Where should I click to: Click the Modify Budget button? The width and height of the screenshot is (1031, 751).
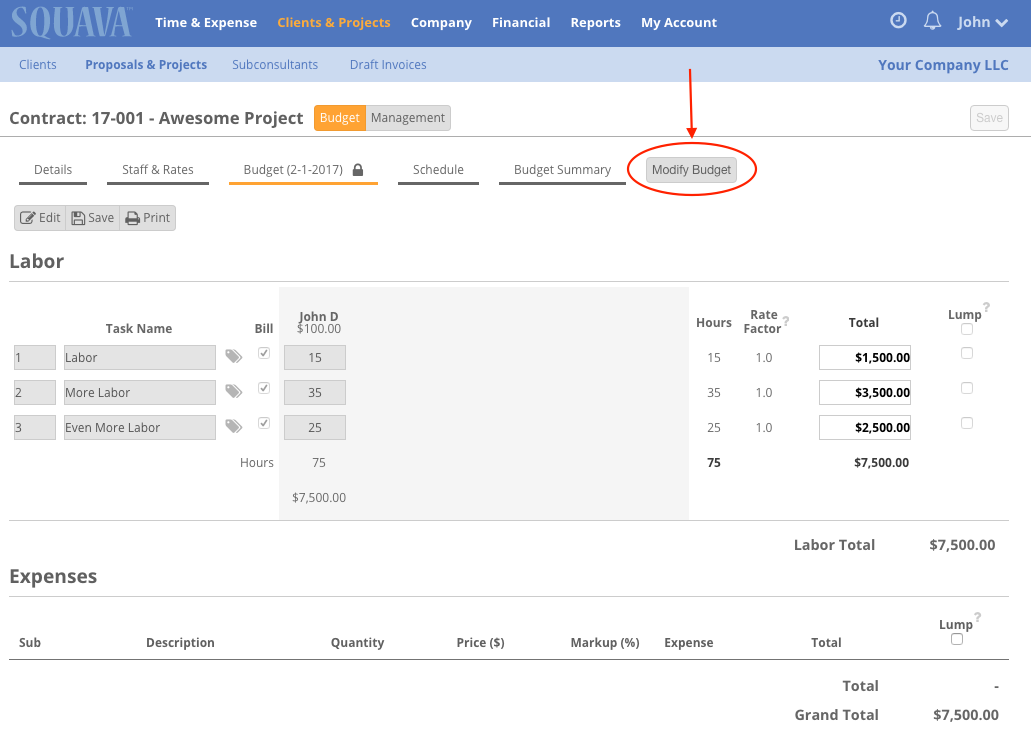point(692,169)
